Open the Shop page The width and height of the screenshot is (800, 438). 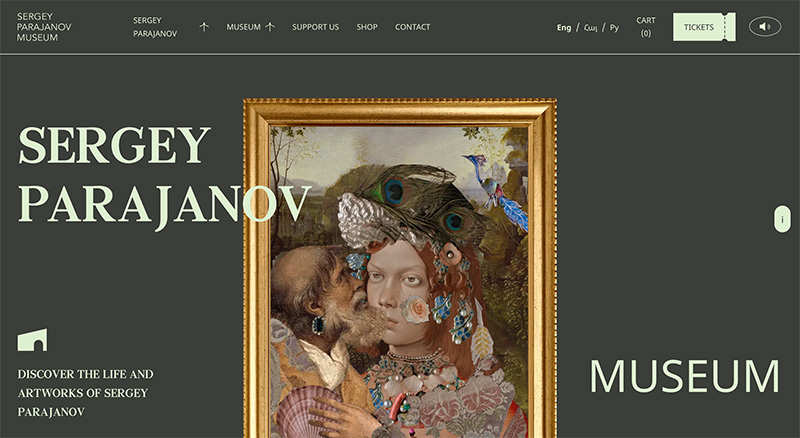point(367,27)
